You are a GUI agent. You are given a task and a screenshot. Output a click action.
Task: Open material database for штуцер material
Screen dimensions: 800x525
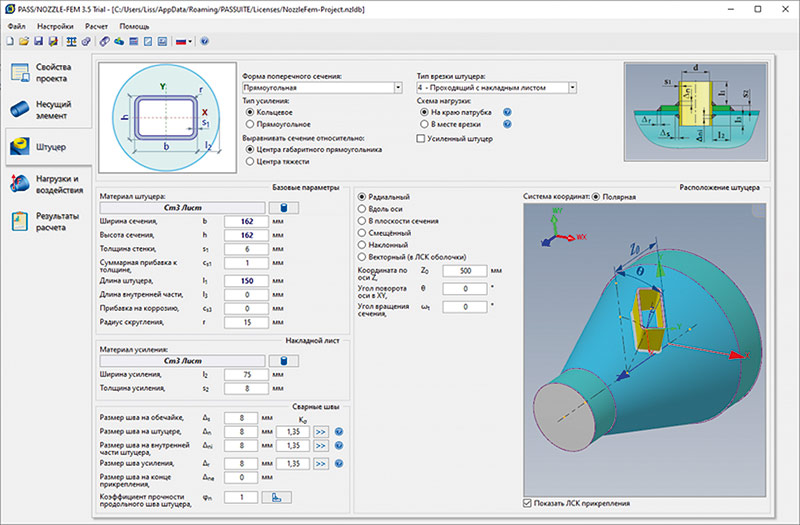tap(284, 208)
